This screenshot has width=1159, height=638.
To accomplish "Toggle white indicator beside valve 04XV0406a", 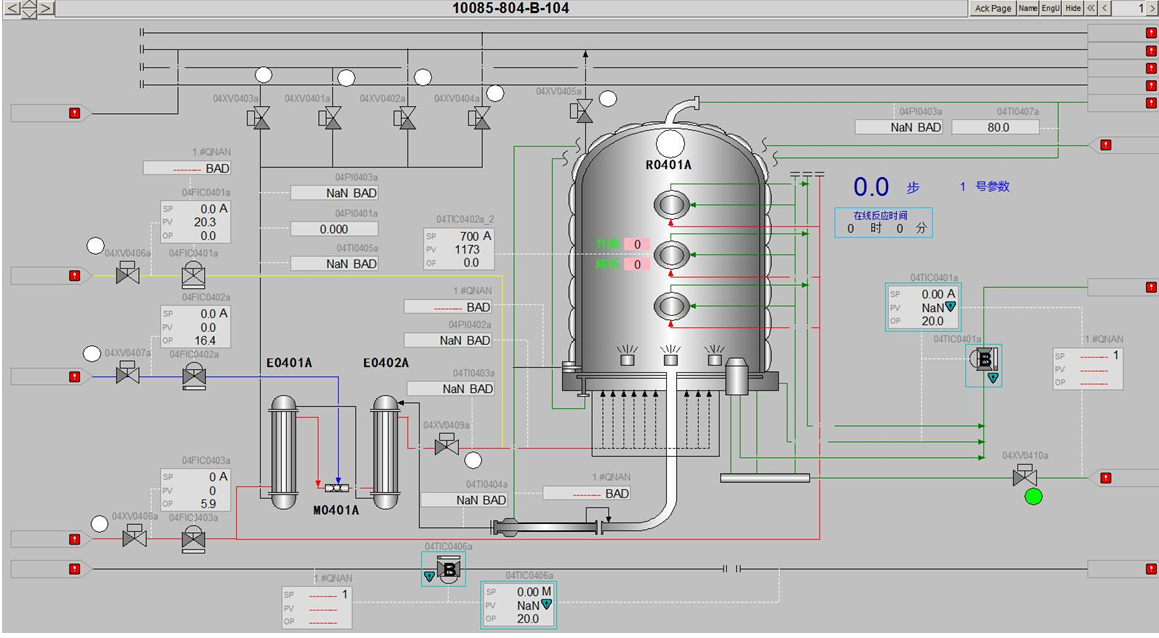I will (95, 245).
